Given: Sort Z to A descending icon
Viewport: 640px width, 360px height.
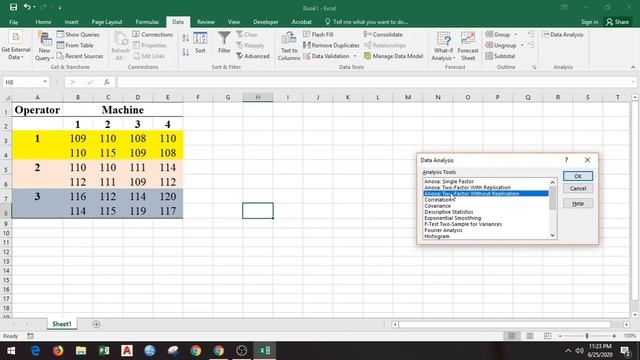Looking at the screenshot, I should (x=186, y=52).
